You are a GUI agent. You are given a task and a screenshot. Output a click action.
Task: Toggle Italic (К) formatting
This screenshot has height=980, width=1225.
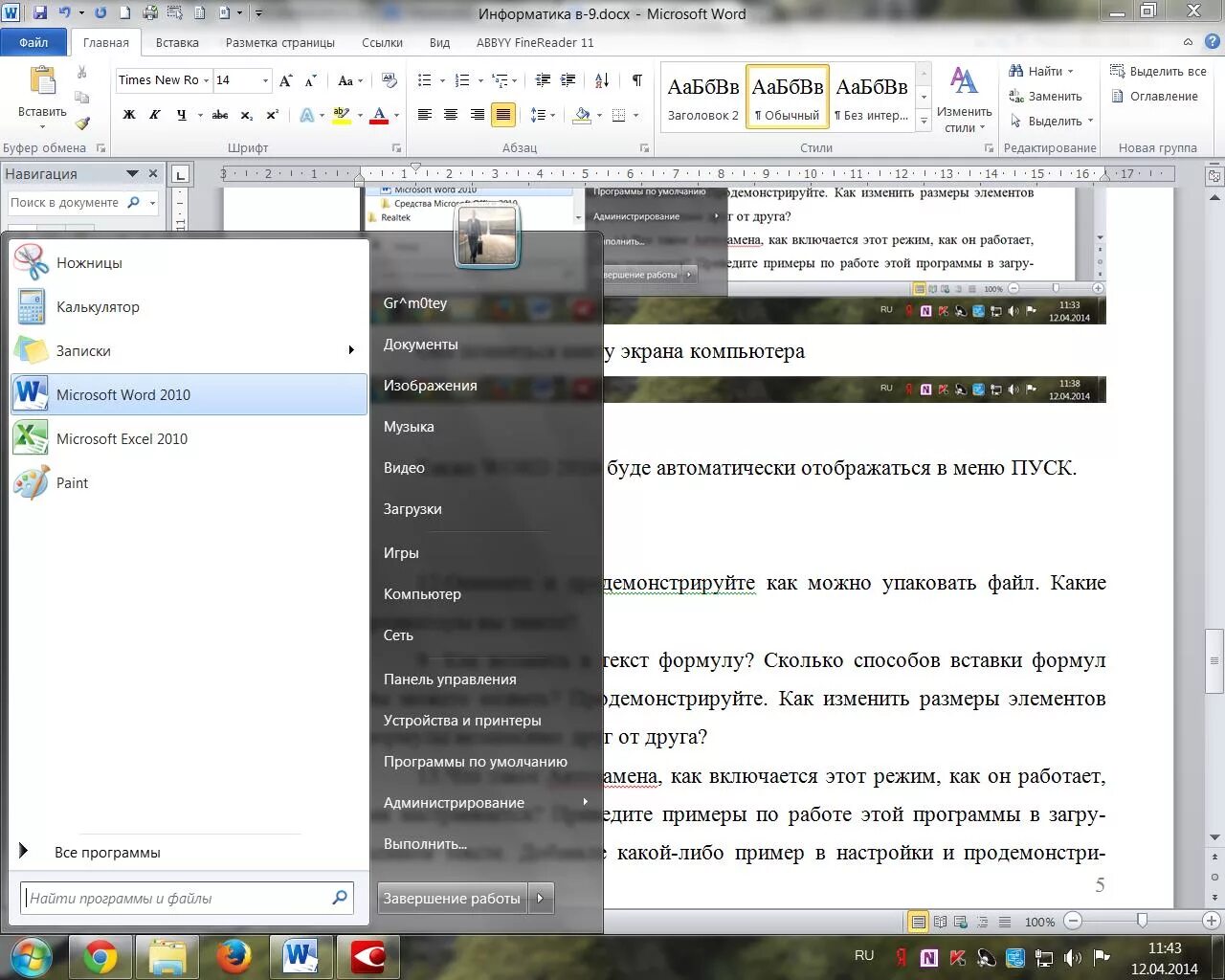click(x=155, y=115)
